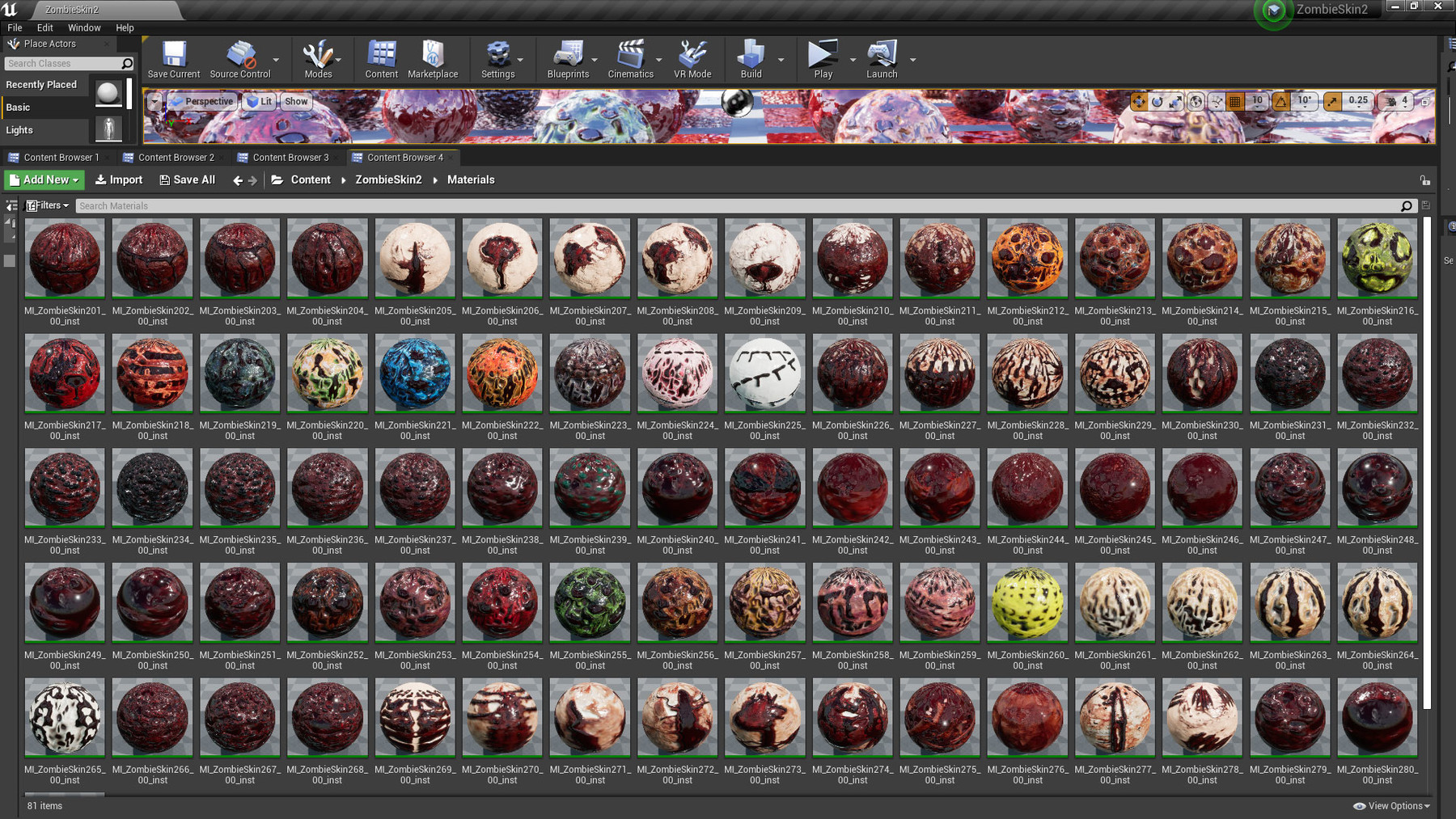Click the Place Actors panel icon
This screenshot has width=1456, height=819.
point(13,44)
